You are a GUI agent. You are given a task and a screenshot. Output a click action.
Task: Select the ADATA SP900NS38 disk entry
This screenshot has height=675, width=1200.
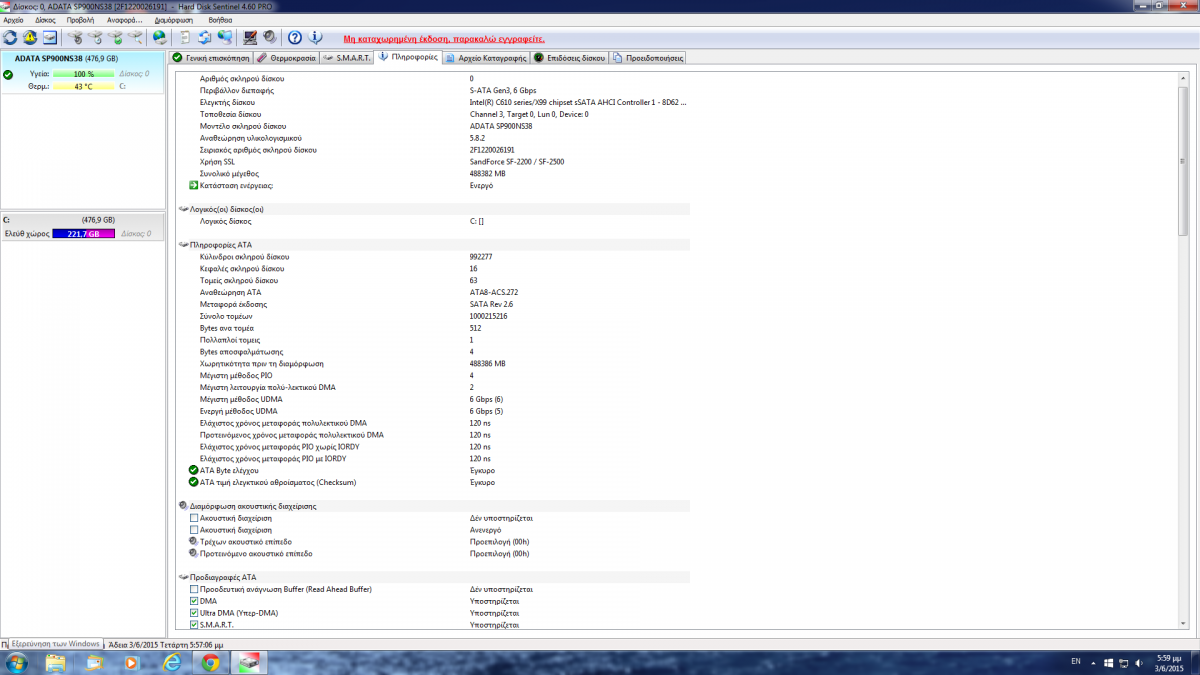pyautogui.click(x=82, y=73)
